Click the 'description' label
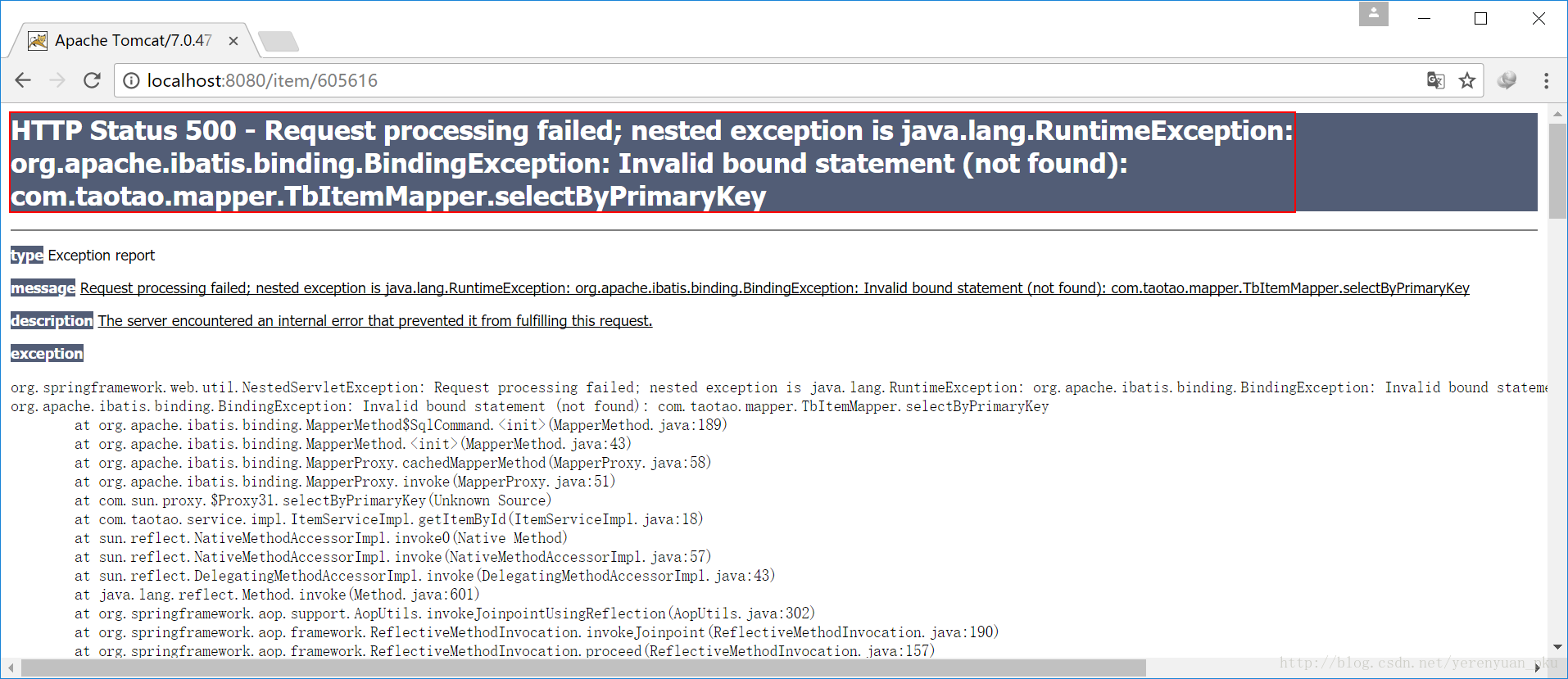 click(x=52, y=321)
